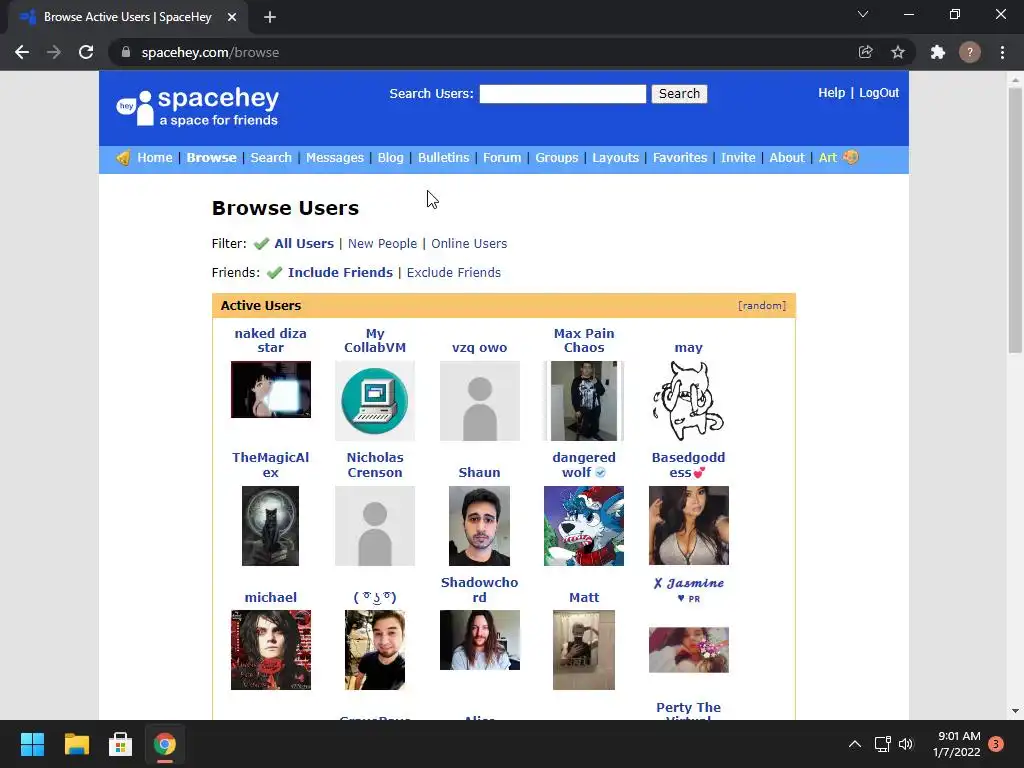The width and height of the screenshot is (1024, 768).
Task: Open Chrome three-dot menu
Action: (x=1002, y=52)
